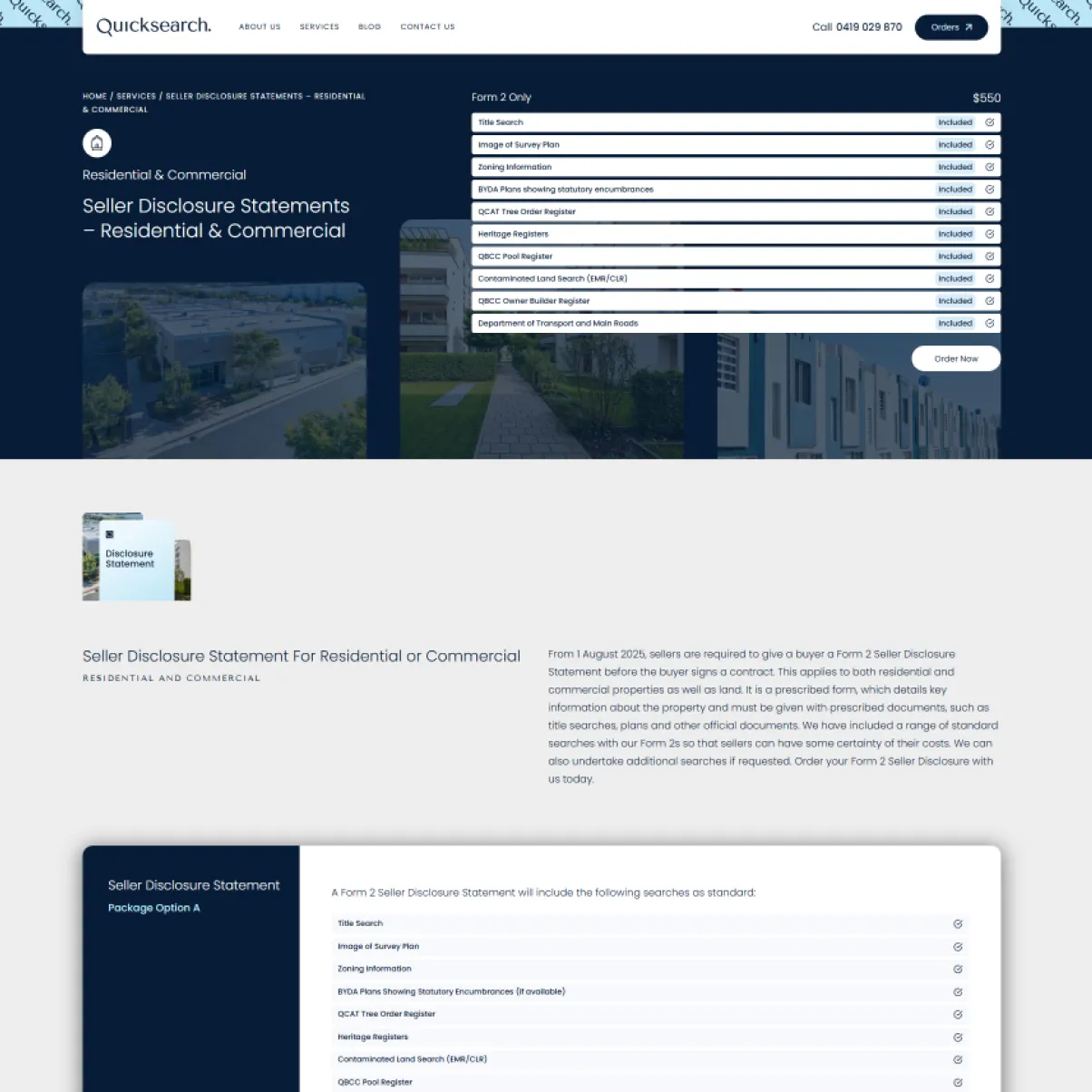Click the Disclosure Statement document icon

point(136,557)
